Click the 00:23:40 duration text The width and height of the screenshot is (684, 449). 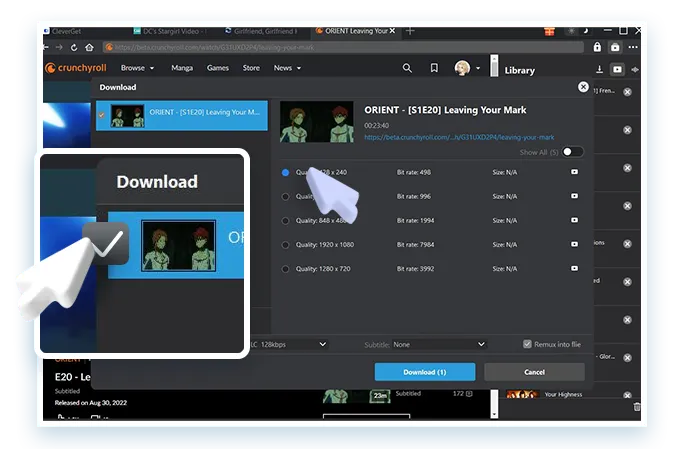tap(376, 125)
